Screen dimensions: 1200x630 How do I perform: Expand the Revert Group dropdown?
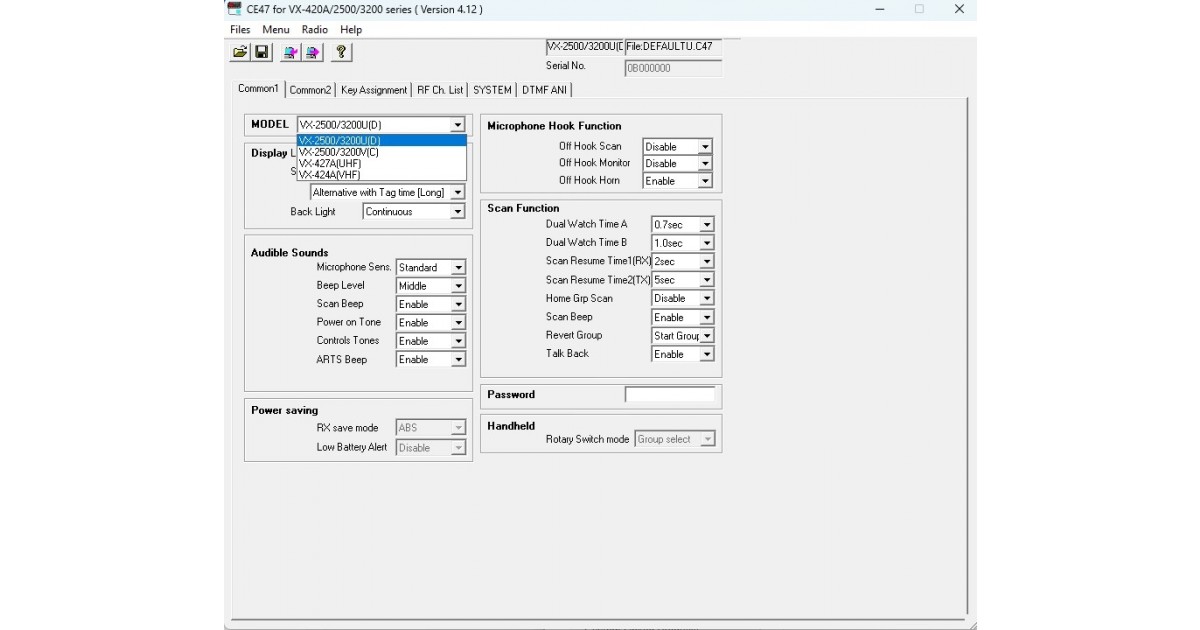click(706, 336)
